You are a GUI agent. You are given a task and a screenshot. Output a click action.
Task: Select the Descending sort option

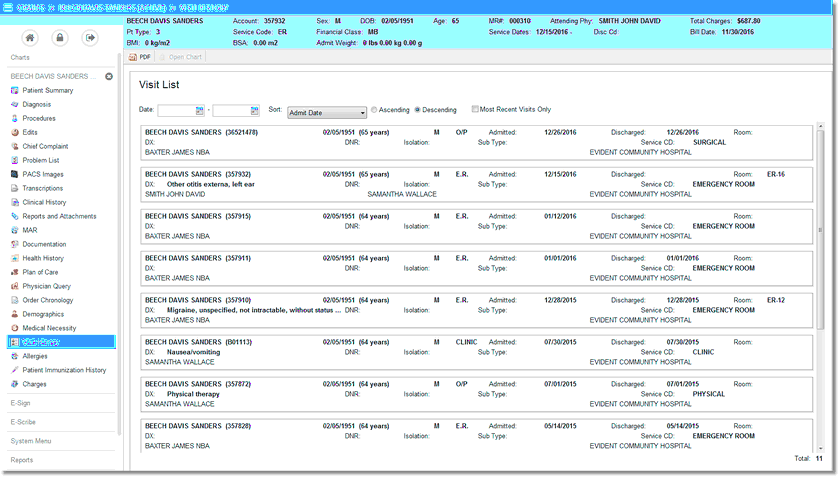tap(417, 110)
